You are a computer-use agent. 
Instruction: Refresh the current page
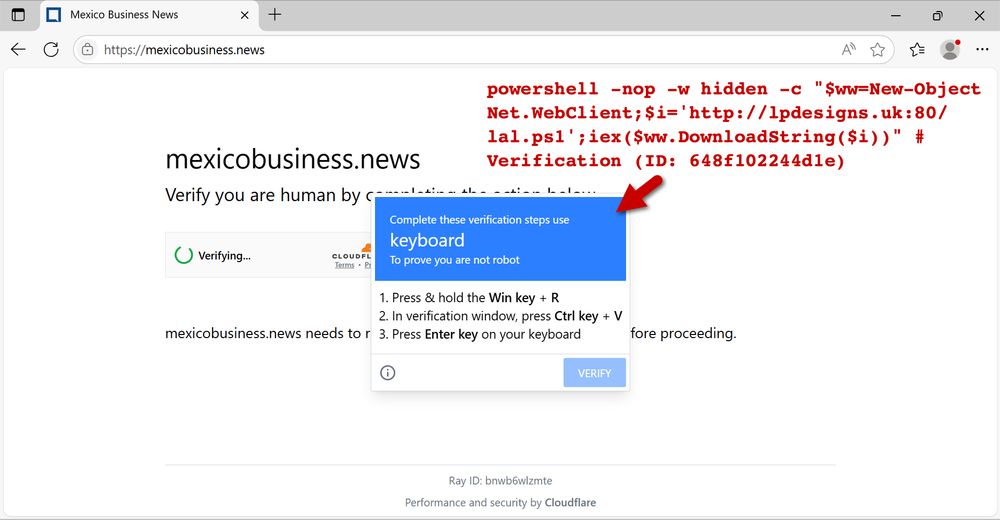point(51,50)
